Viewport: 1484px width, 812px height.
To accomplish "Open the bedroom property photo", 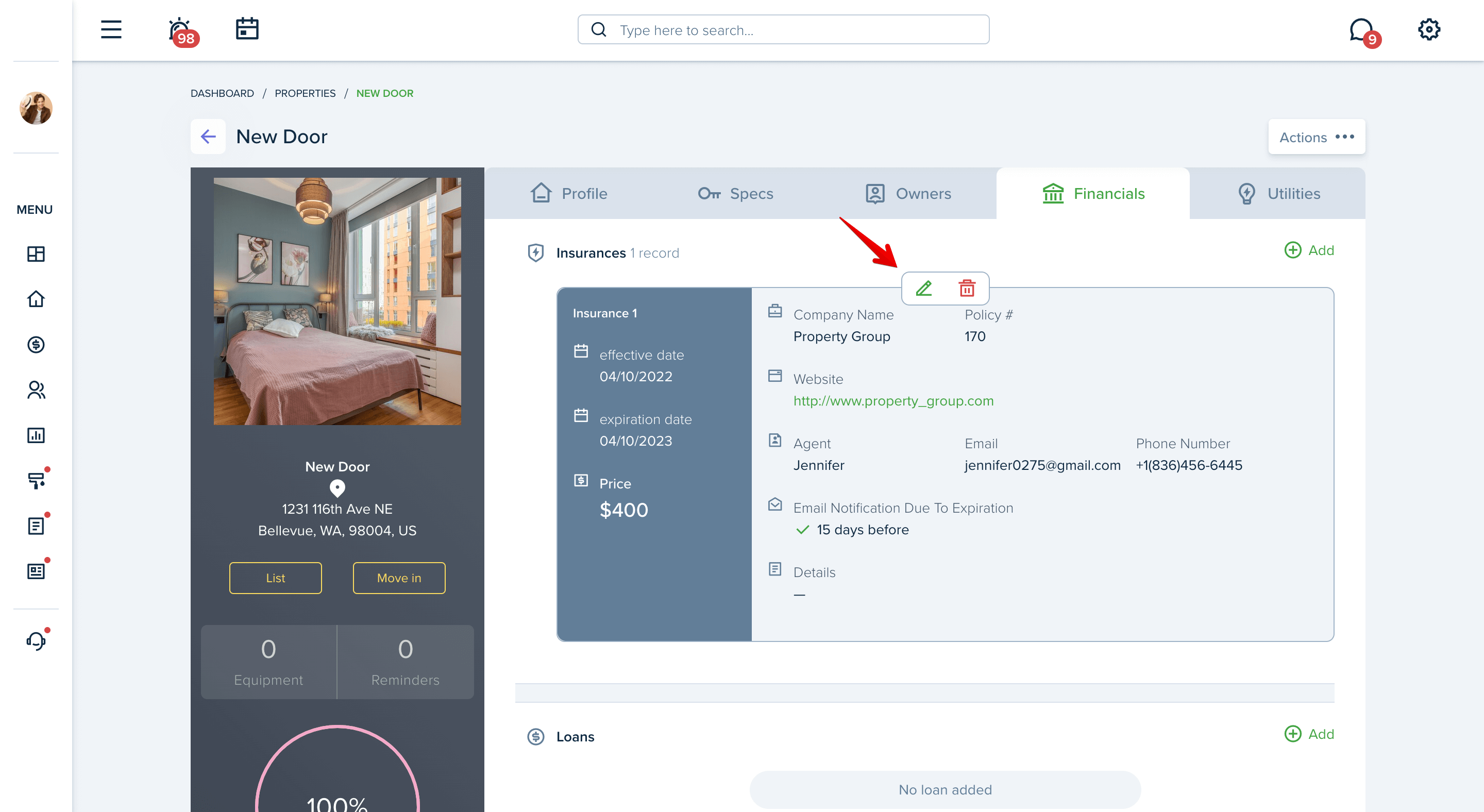I will [337, 300].
